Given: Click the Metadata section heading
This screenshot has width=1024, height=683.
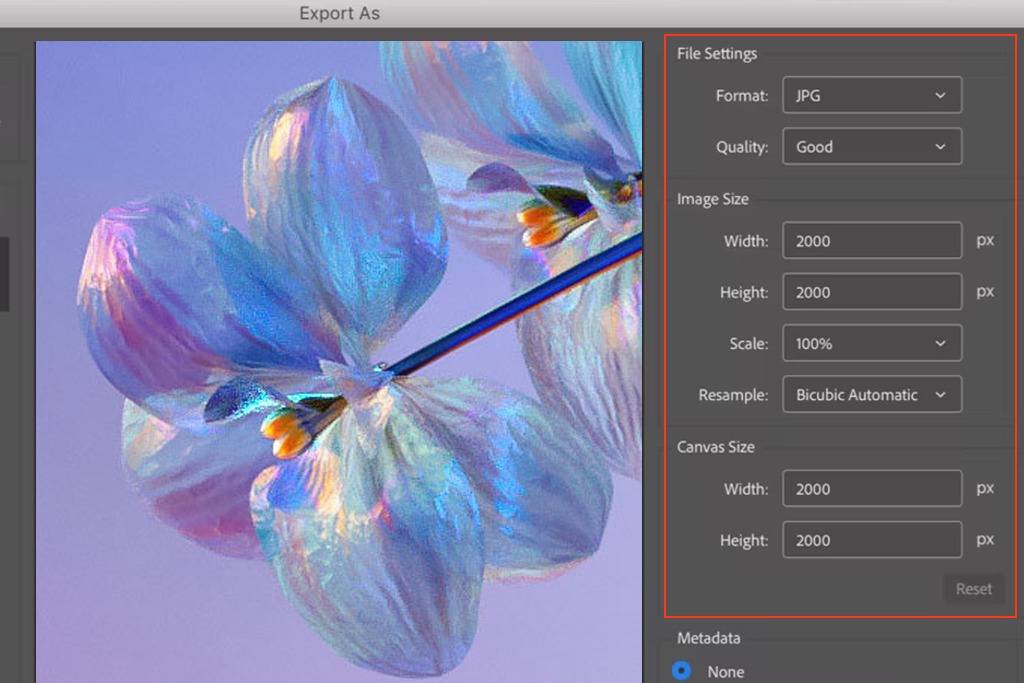Looking at the screenshot, I should coord(708,638).
